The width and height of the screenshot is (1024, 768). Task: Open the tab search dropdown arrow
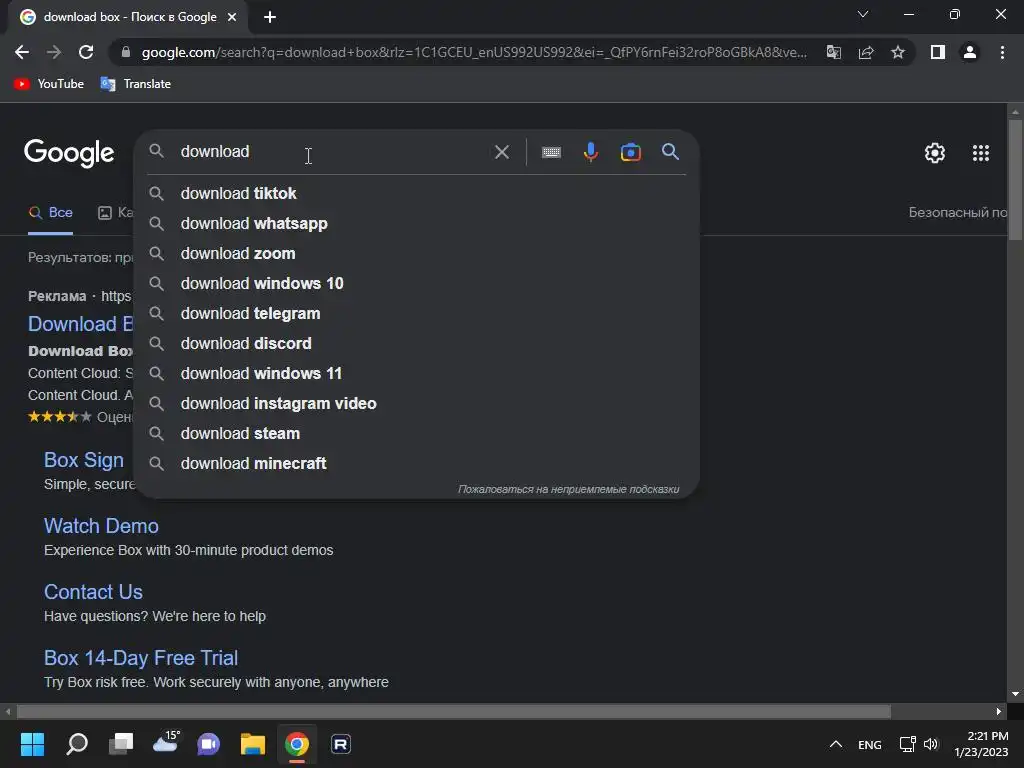pos(863,14)
